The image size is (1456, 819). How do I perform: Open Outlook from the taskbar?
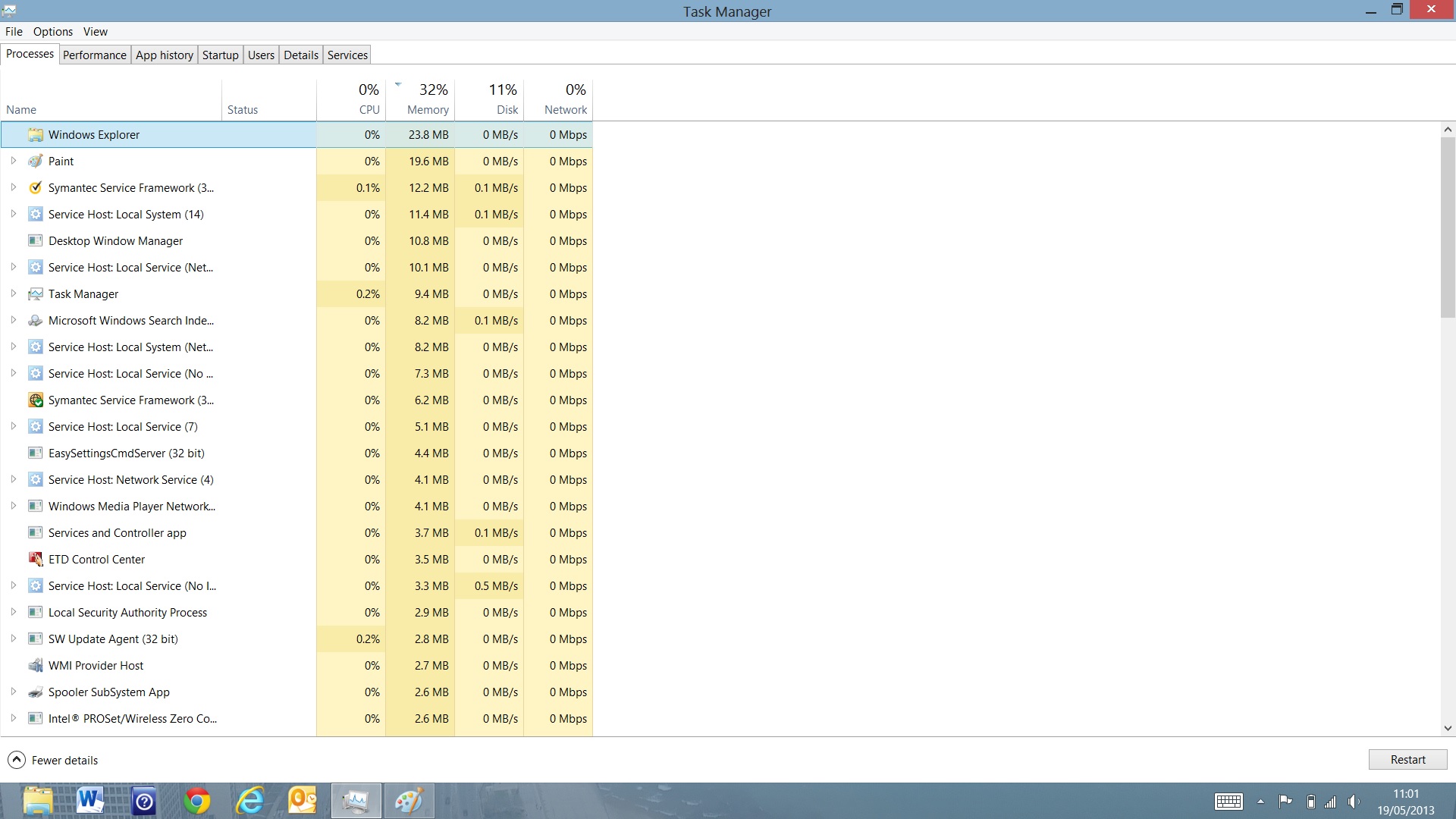(x=303, y=801)
